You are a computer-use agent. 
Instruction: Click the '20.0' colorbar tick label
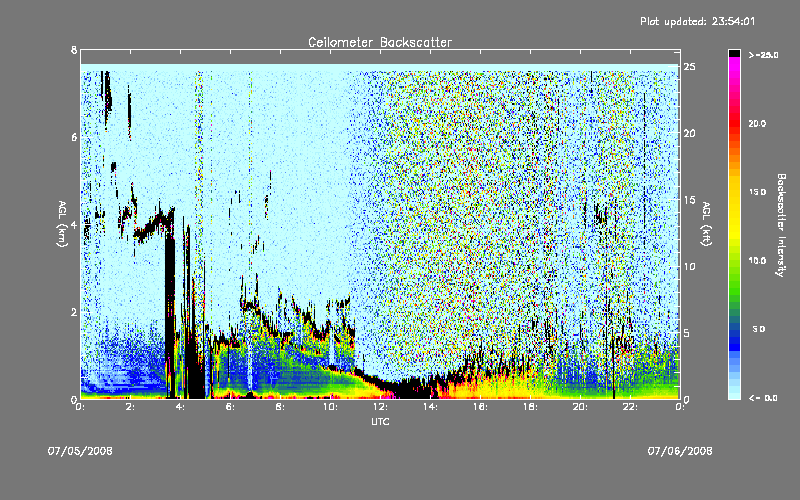point(757,123)
